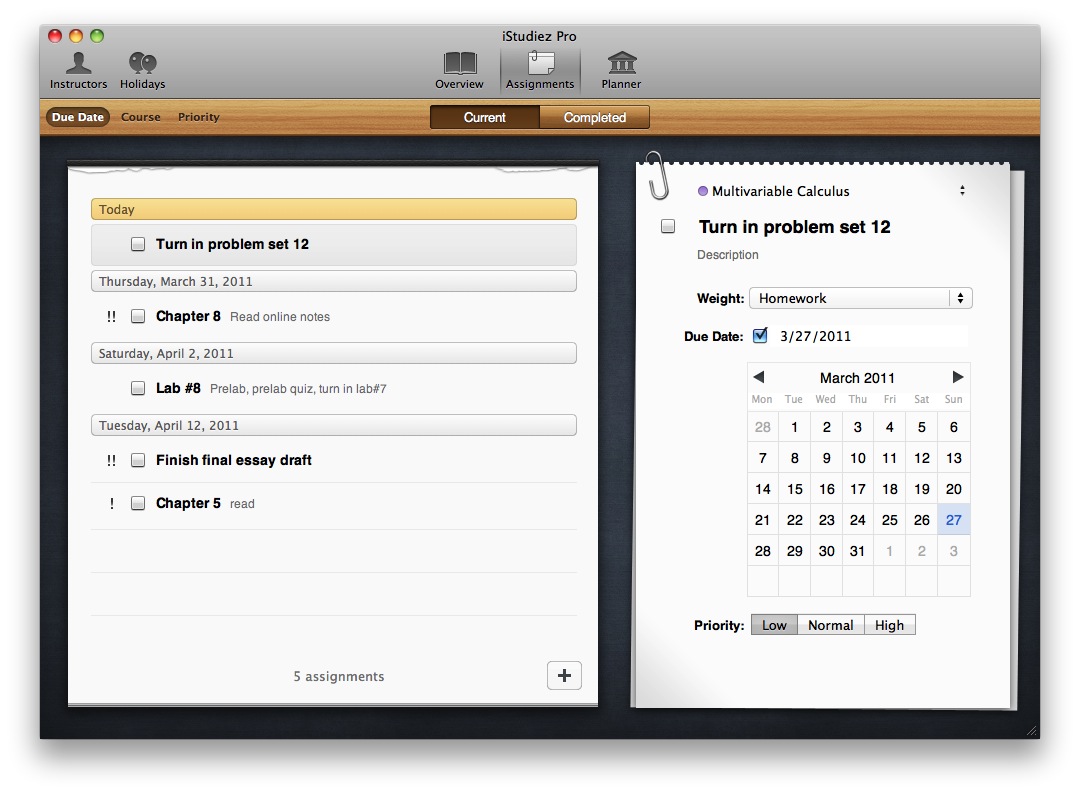Open the Planner view

pos(620,68)
